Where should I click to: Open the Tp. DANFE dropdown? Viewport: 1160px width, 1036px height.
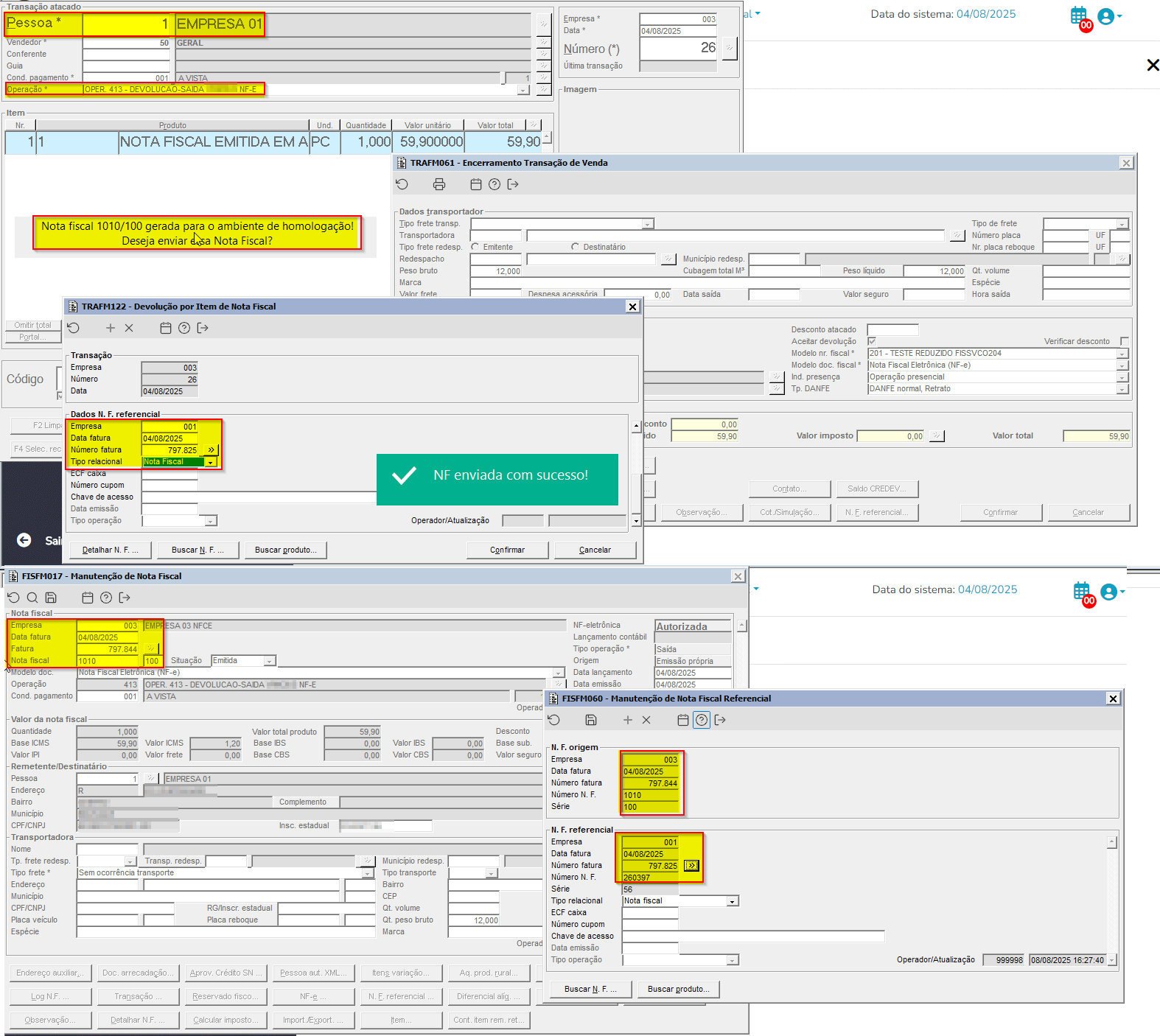point(1122,389)
